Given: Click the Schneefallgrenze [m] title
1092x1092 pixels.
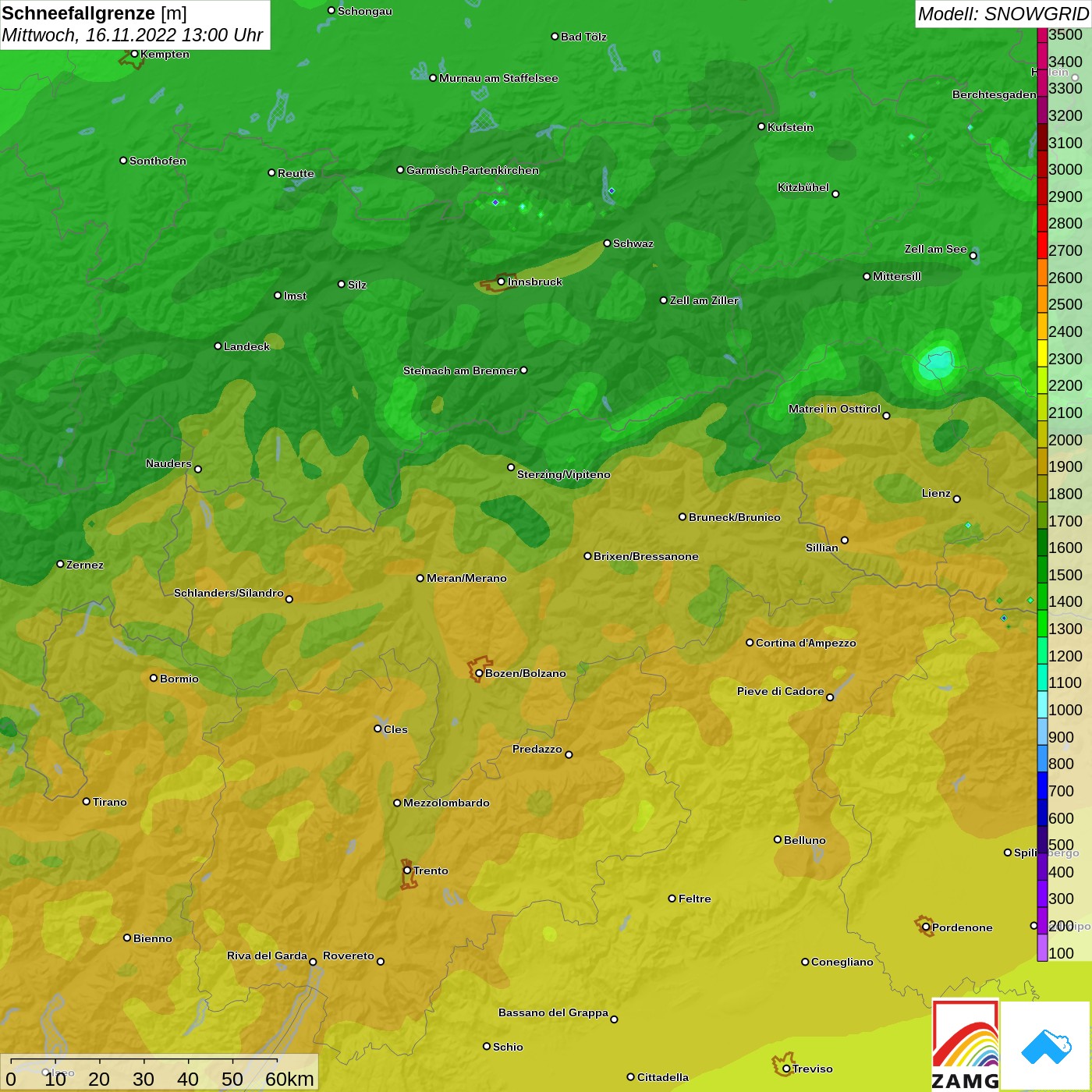Looking at the screenshot, I should 94,13.
